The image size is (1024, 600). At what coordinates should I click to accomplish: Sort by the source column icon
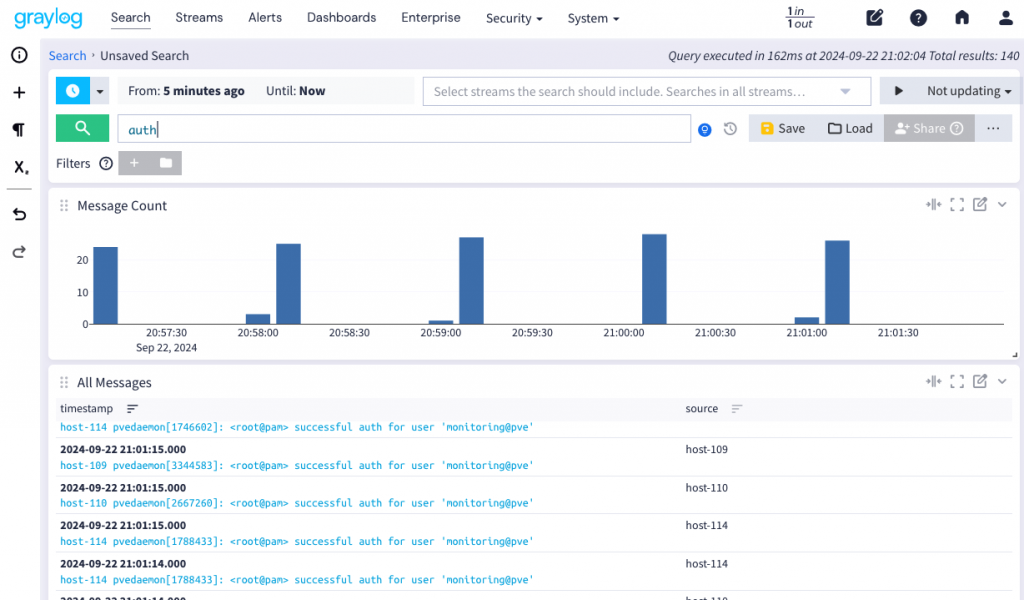[737, 409]
